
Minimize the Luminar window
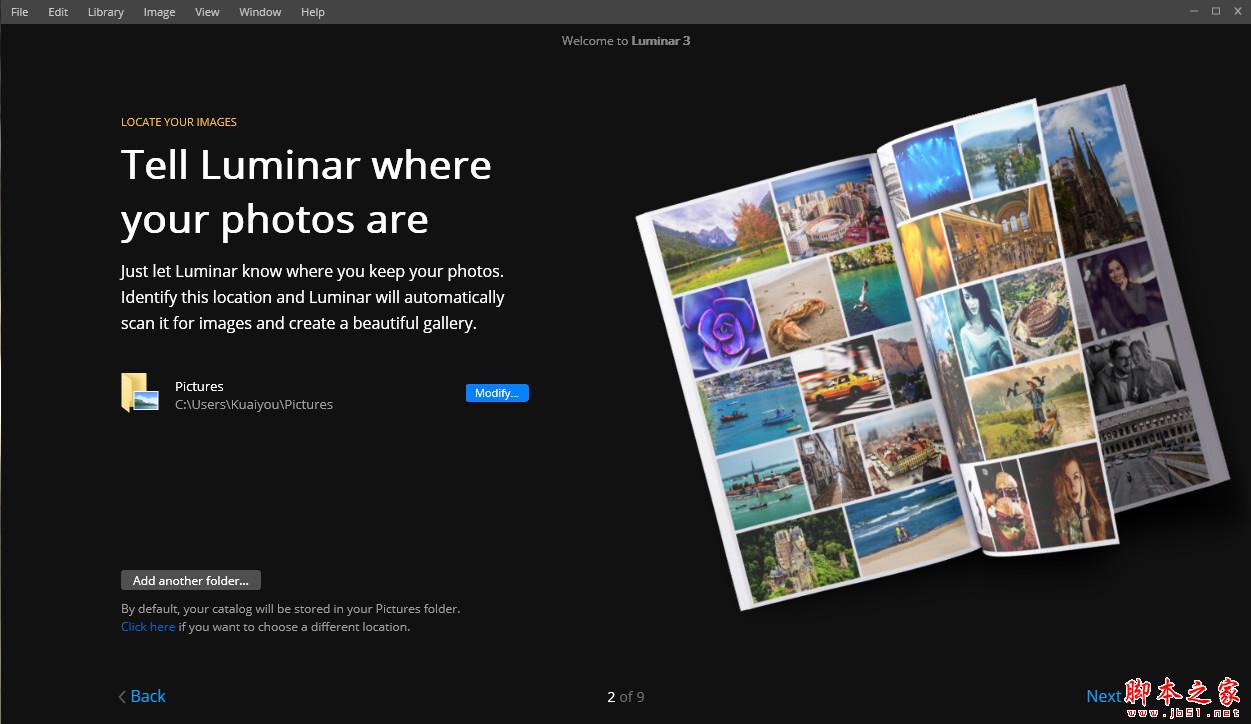1191,11
